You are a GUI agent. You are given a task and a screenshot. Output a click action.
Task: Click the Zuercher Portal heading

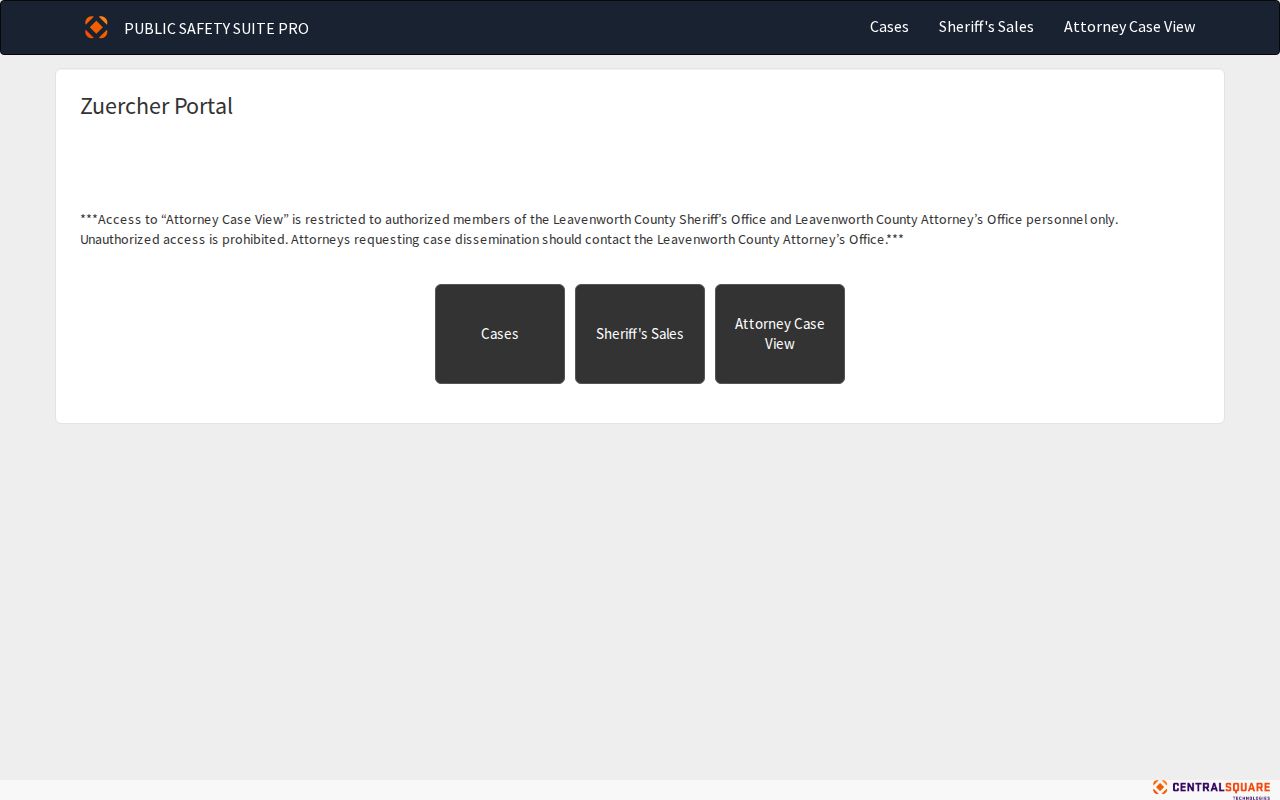pyautogui.click(x=156, y=106)
